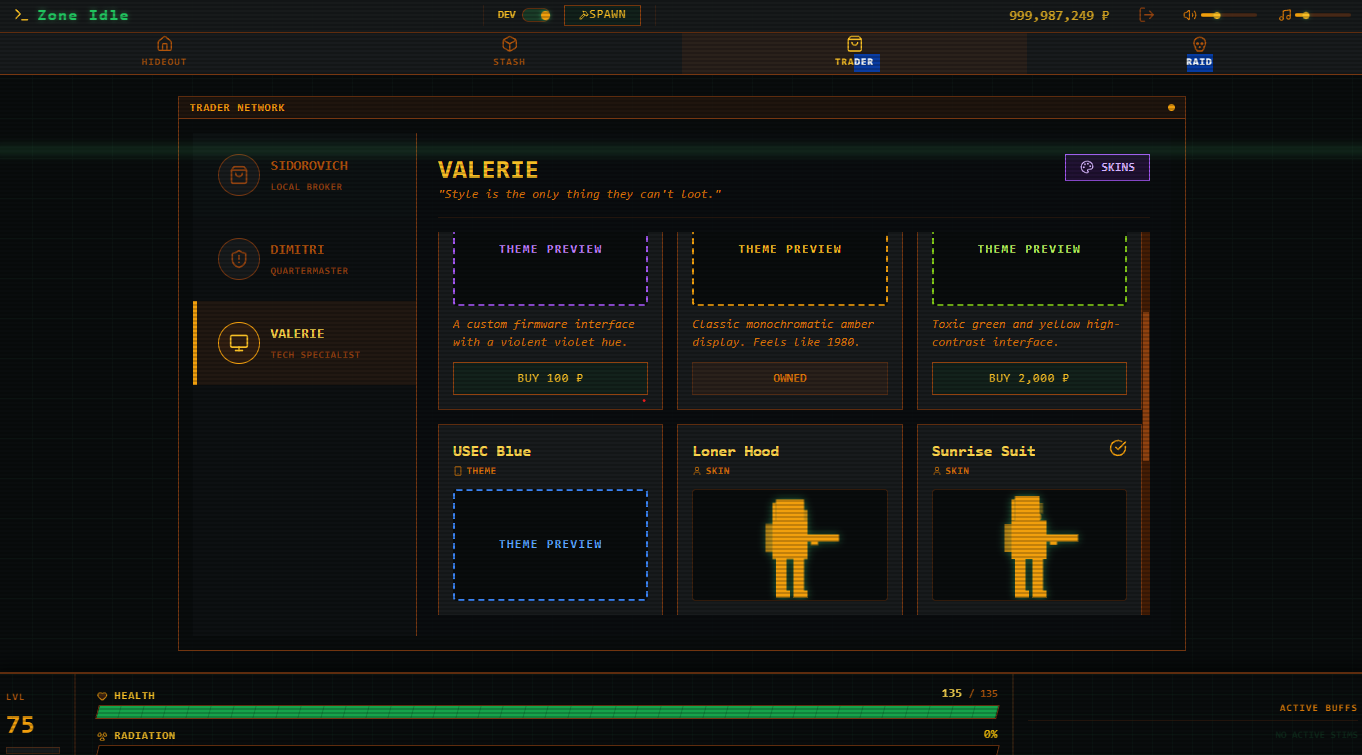Click the "135 / 135" health value
The height and width of the screenshot is (755, 1362).
[969, 694]
